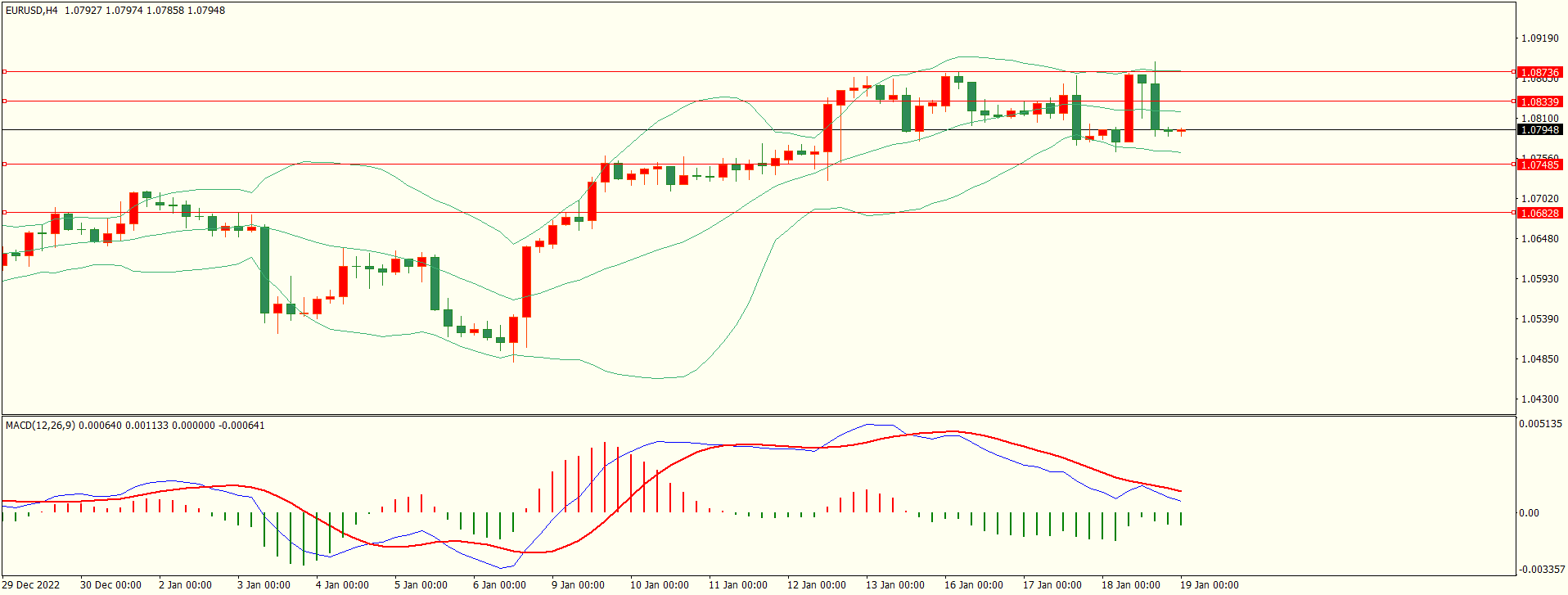
Task: Select the horizontal line at 1.06828 level
Action: (x=759, y=213)
